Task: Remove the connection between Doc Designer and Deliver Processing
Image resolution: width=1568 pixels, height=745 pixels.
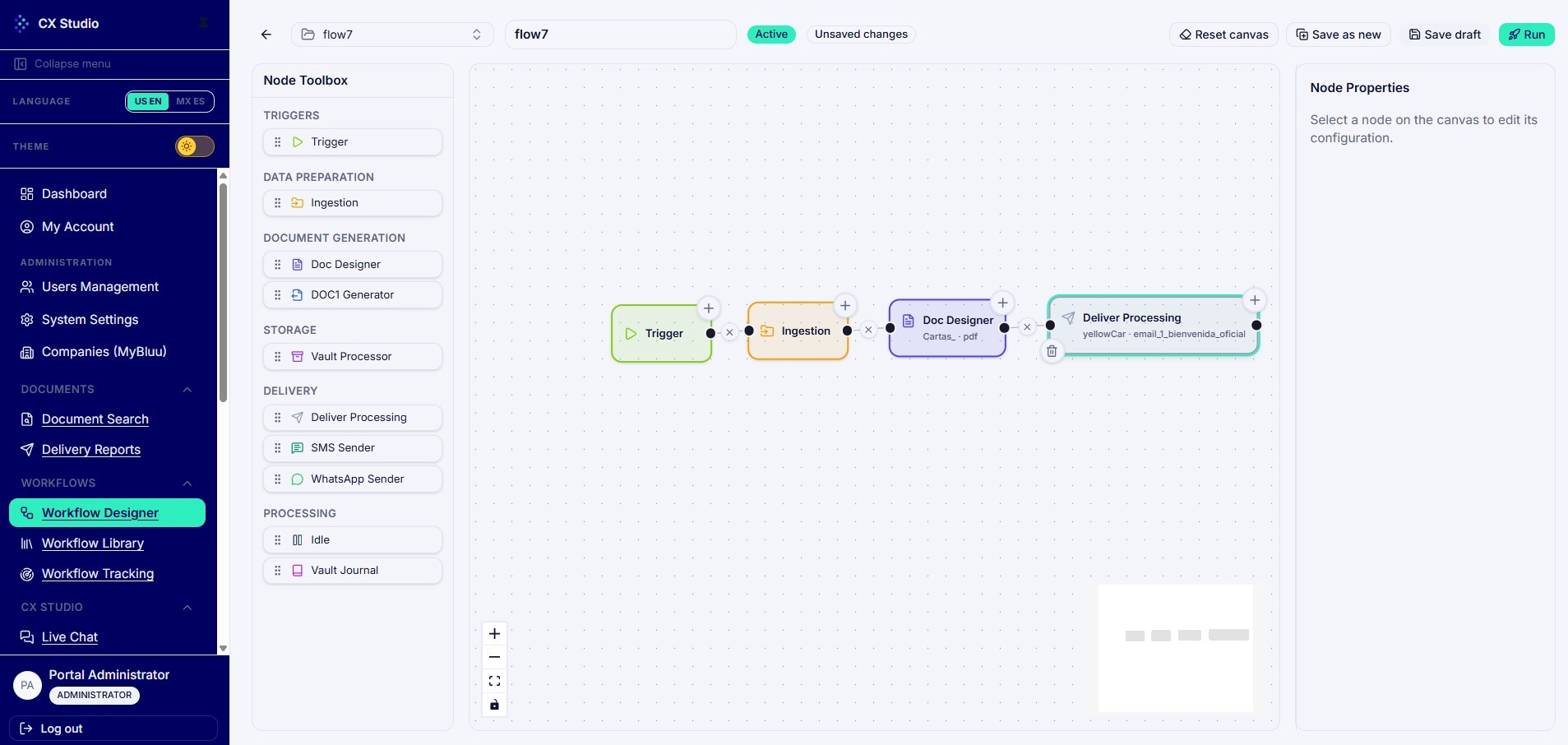Action: coord(1027,327)
